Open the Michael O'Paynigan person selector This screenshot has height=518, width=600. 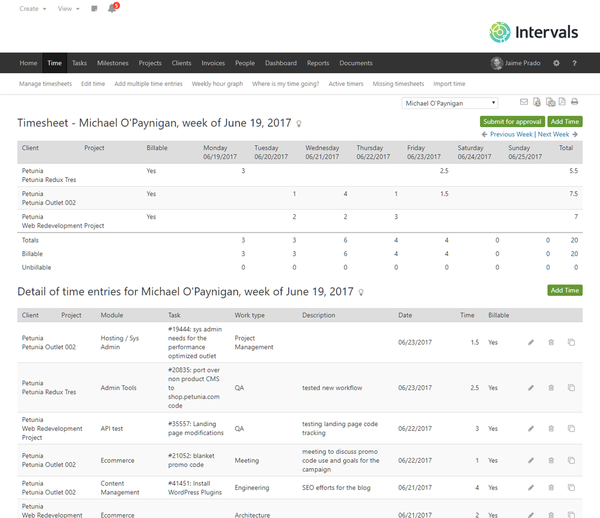pos(450,103)
